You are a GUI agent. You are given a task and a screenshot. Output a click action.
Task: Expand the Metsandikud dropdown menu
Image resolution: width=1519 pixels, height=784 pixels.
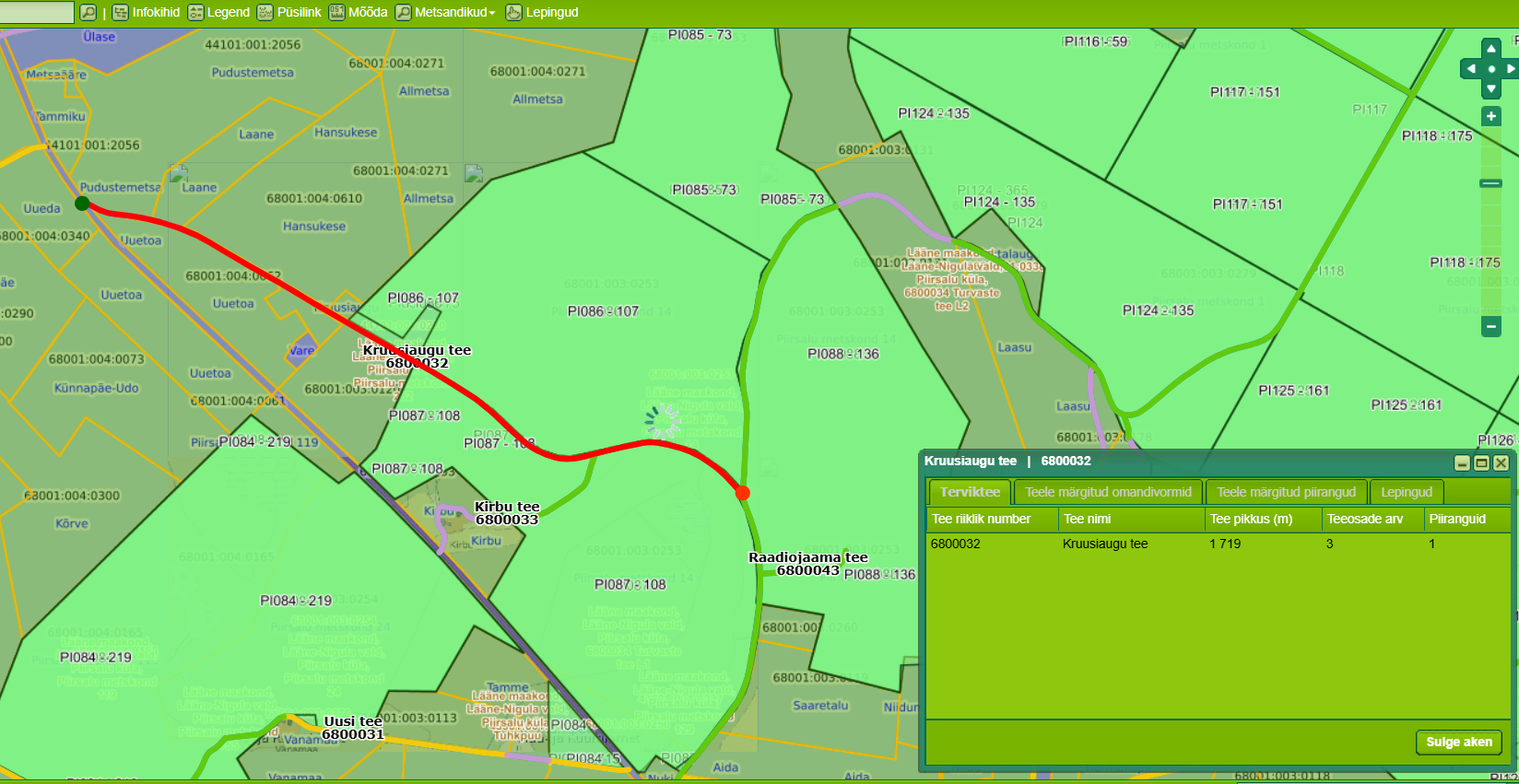click(446, 12)
